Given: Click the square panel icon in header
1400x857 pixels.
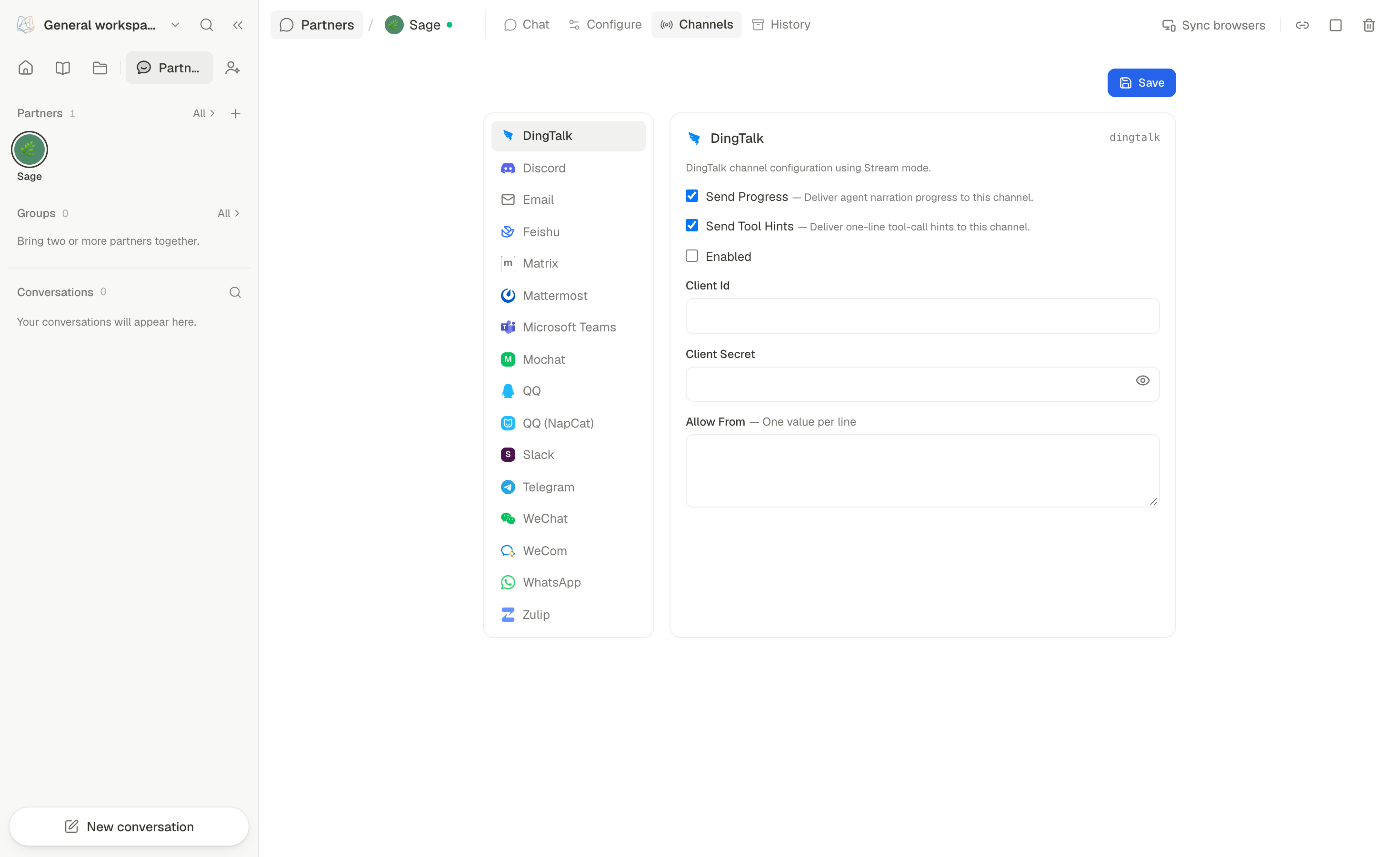Looking at the screenshot, I should tap(1335, 25).
